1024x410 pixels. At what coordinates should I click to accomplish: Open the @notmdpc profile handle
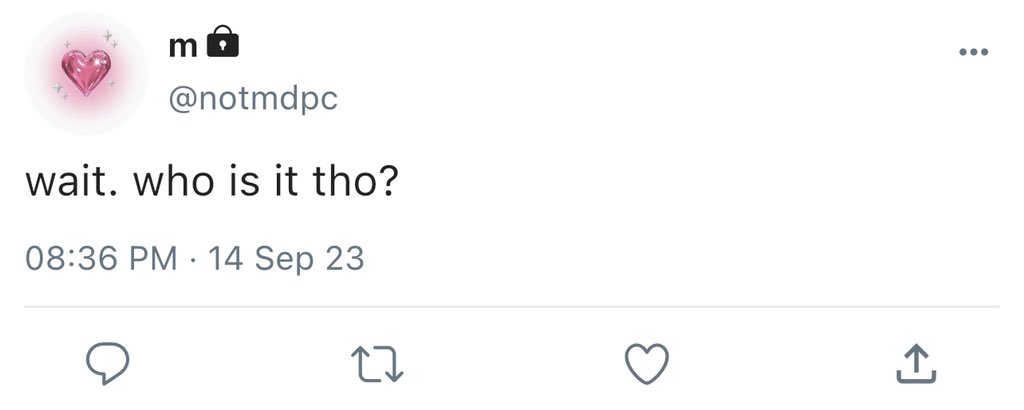pyautogui.click(x=253, y=99)
